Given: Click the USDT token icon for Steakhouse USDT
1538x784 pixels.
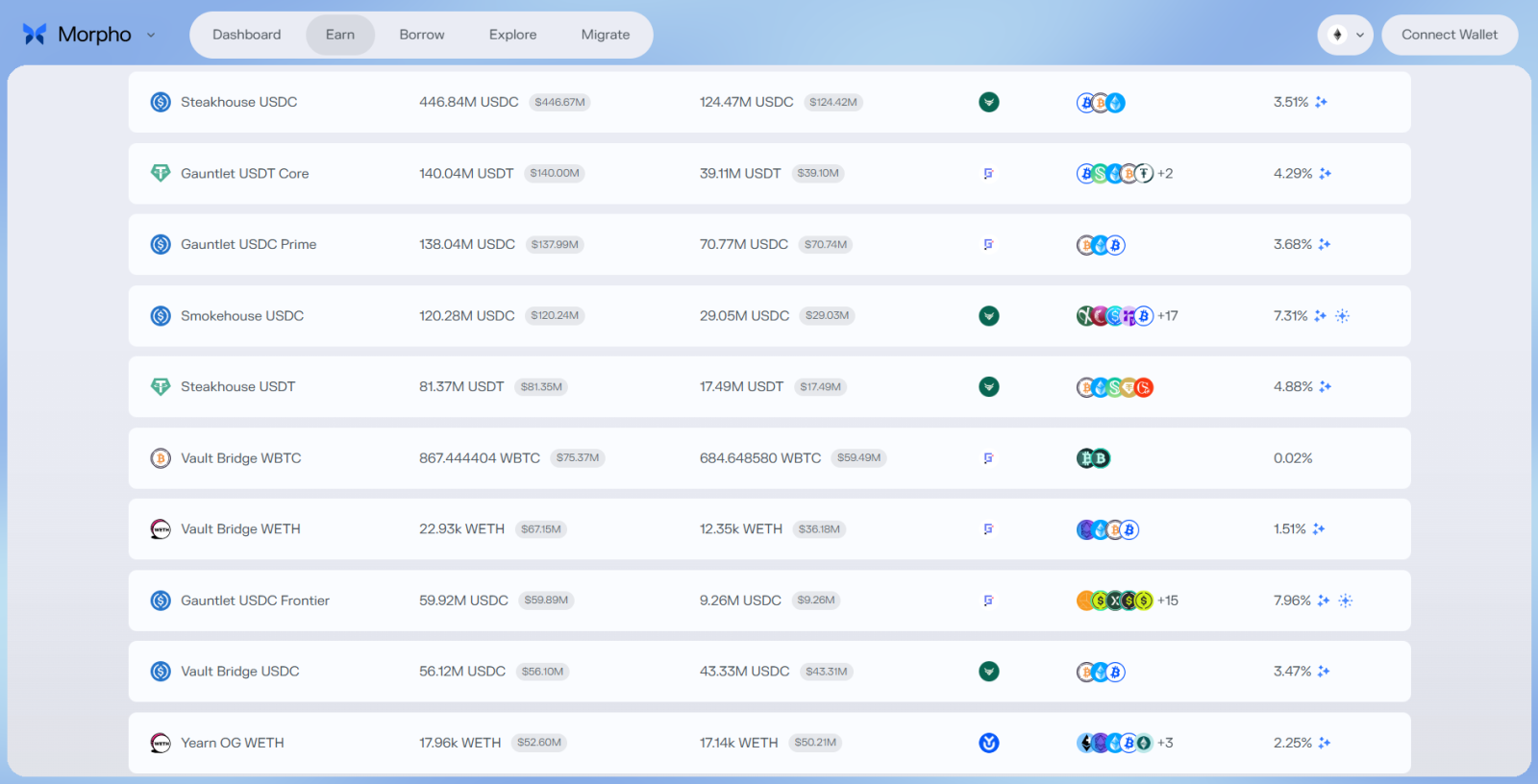Looking at the screenshot, I should click(161, 387).
